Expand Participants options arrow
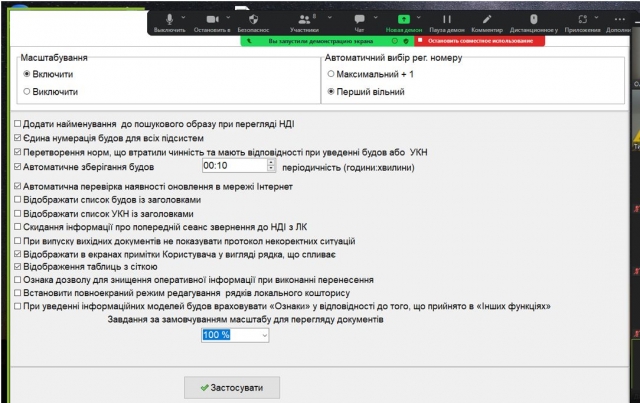This screenshot has width=640, height=403. 330,18
